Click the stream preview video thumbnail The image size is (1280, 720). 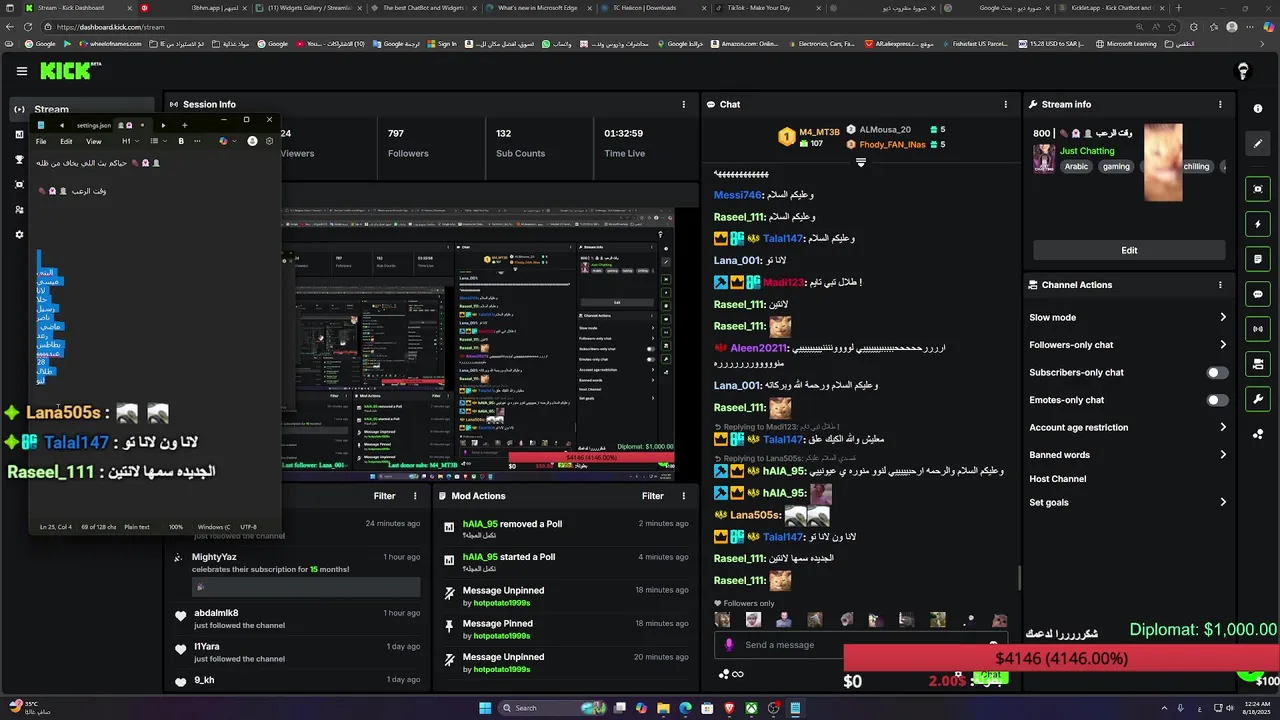[478, 344]
